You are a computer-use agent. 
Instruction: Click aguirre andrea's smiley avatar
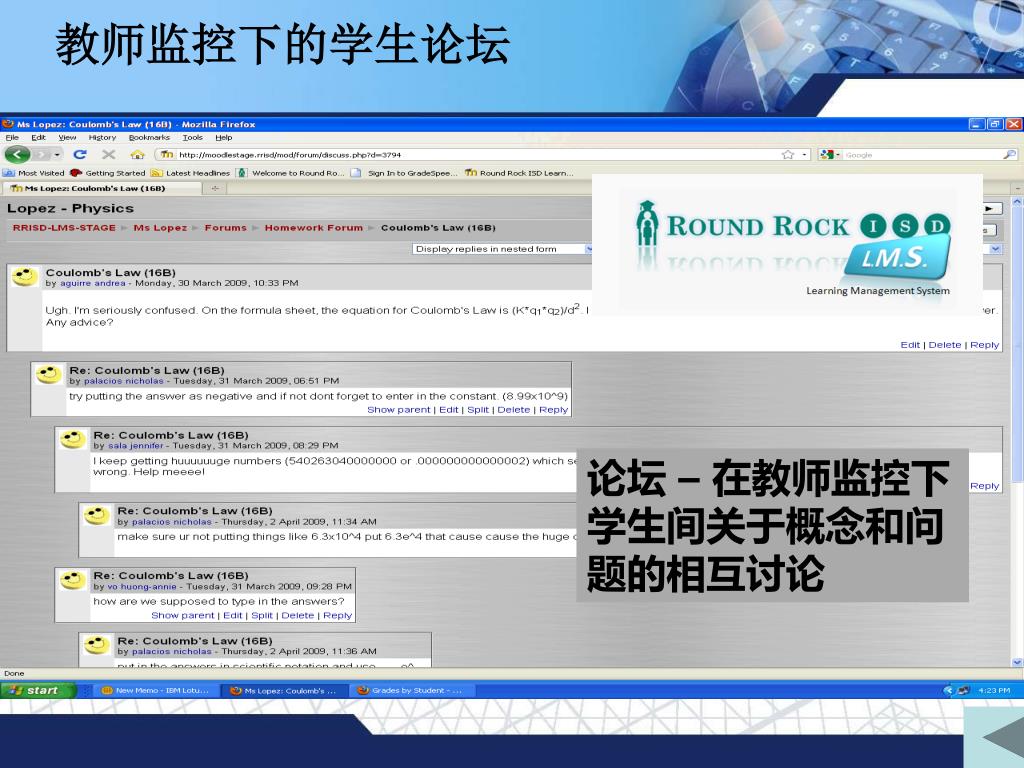[x=24, y=277]
